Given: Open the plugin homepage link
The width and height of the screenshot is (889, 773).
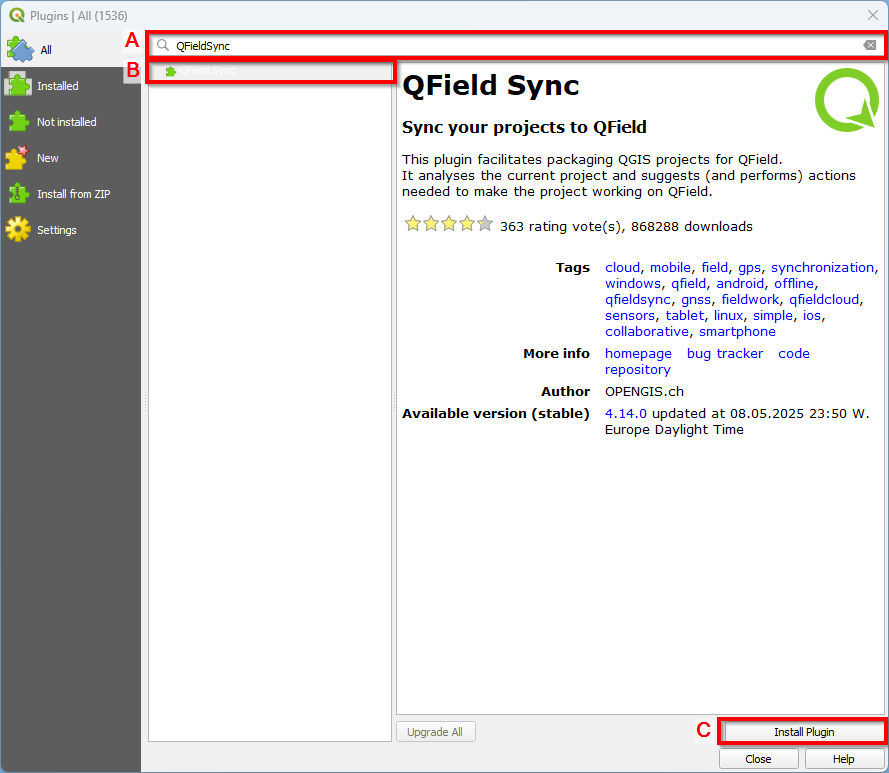Looking at the screenshot, I should [638, 354].
